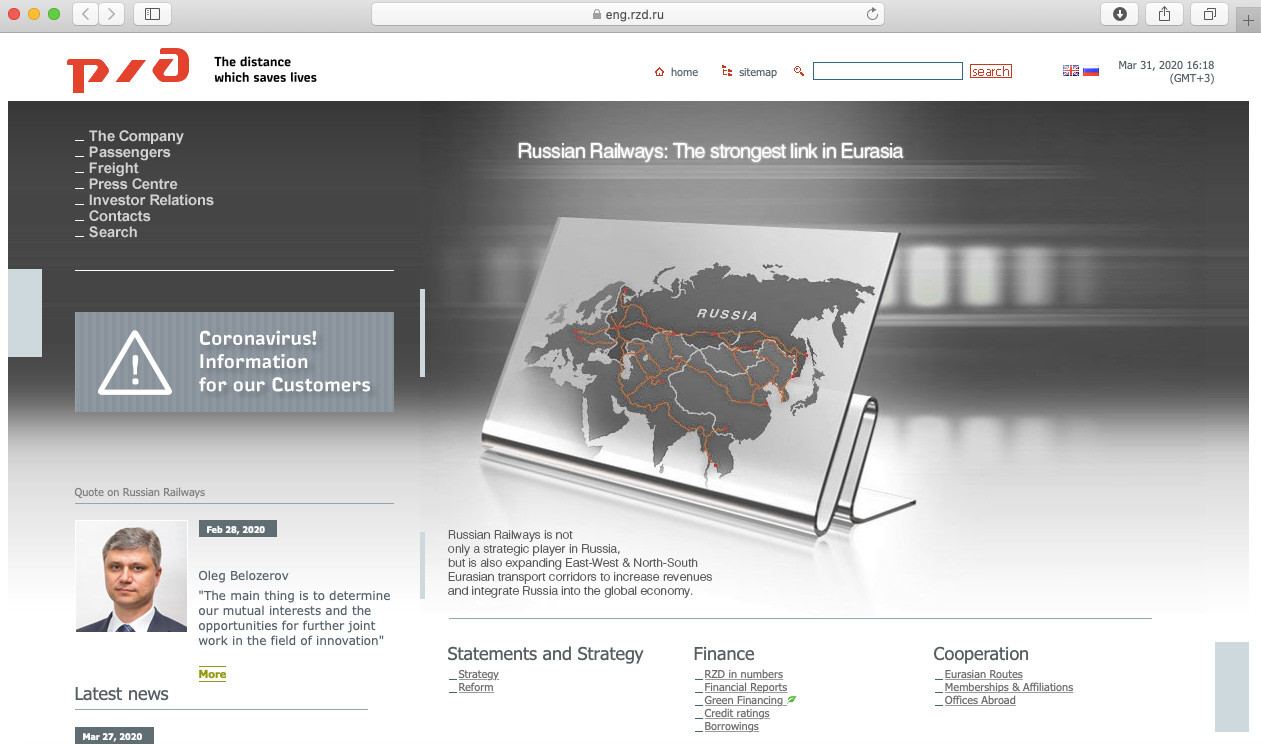Screen dimensions: 1261x745
Task: Click the Feb 28, 2020 date tag
Action: 237,529
